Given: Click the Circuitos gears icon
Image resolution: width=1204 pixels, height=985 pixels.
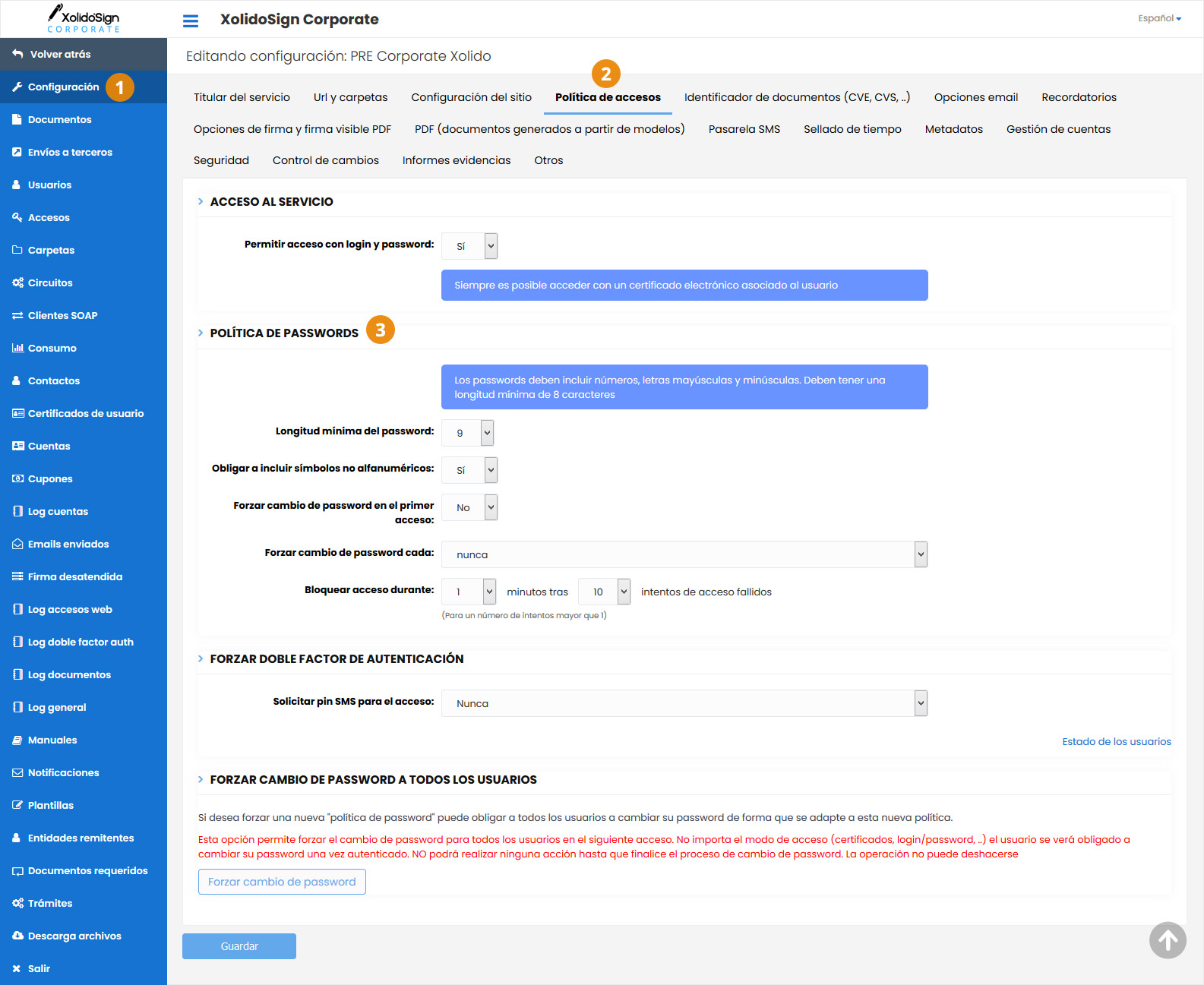Looking at the screenshot, I should tap(17, 283).
